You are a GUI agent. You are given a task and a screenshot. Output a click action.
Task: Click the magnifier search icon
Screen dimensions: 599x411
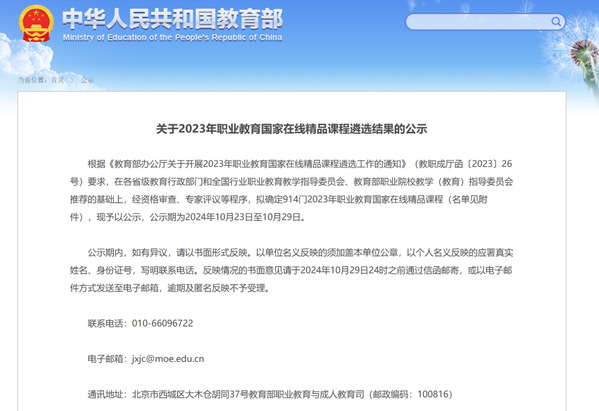pyautogui.click(x=556, y=21)
